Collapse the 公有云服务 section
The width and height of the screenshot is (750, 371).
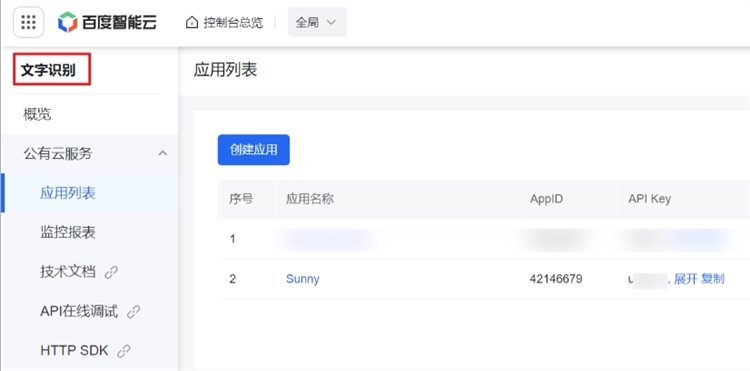coord(89,153)
